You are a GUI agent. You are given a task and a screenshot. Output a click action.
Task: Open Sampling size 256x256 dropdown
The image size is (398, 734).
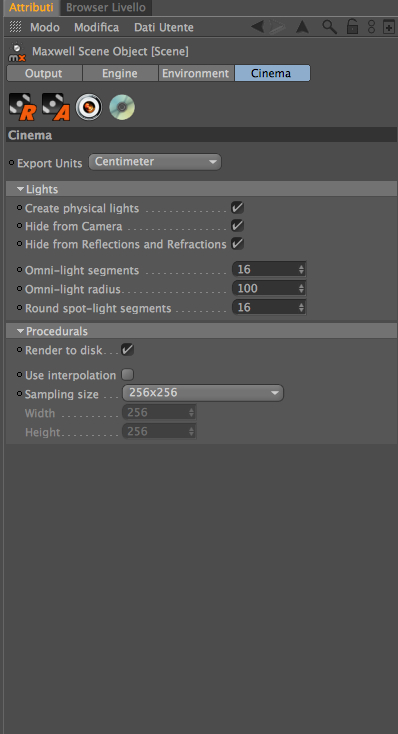[203, 393]
